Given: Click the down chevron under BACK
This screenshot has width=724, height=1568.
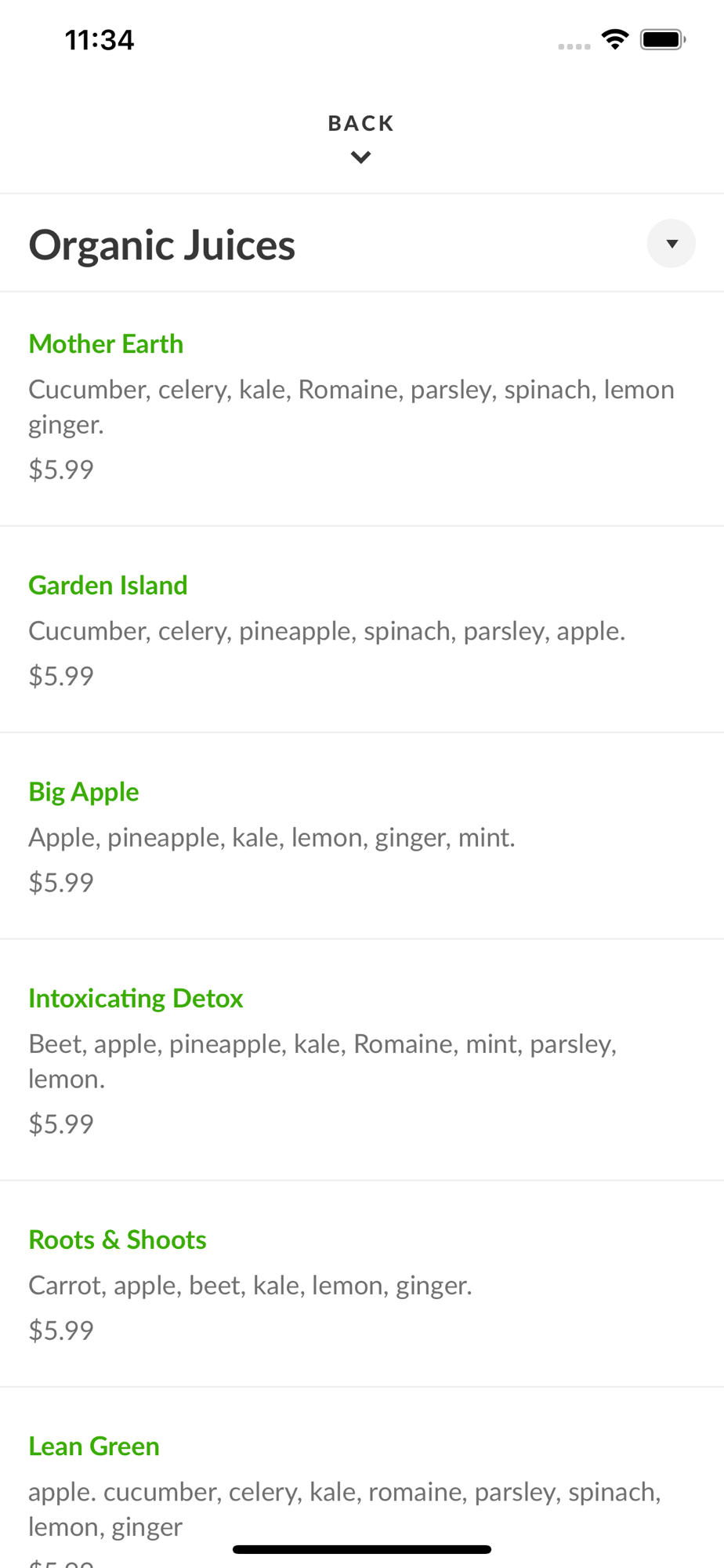Looking at the screenshot, I should pyautogui.click(x=361, y=158).
